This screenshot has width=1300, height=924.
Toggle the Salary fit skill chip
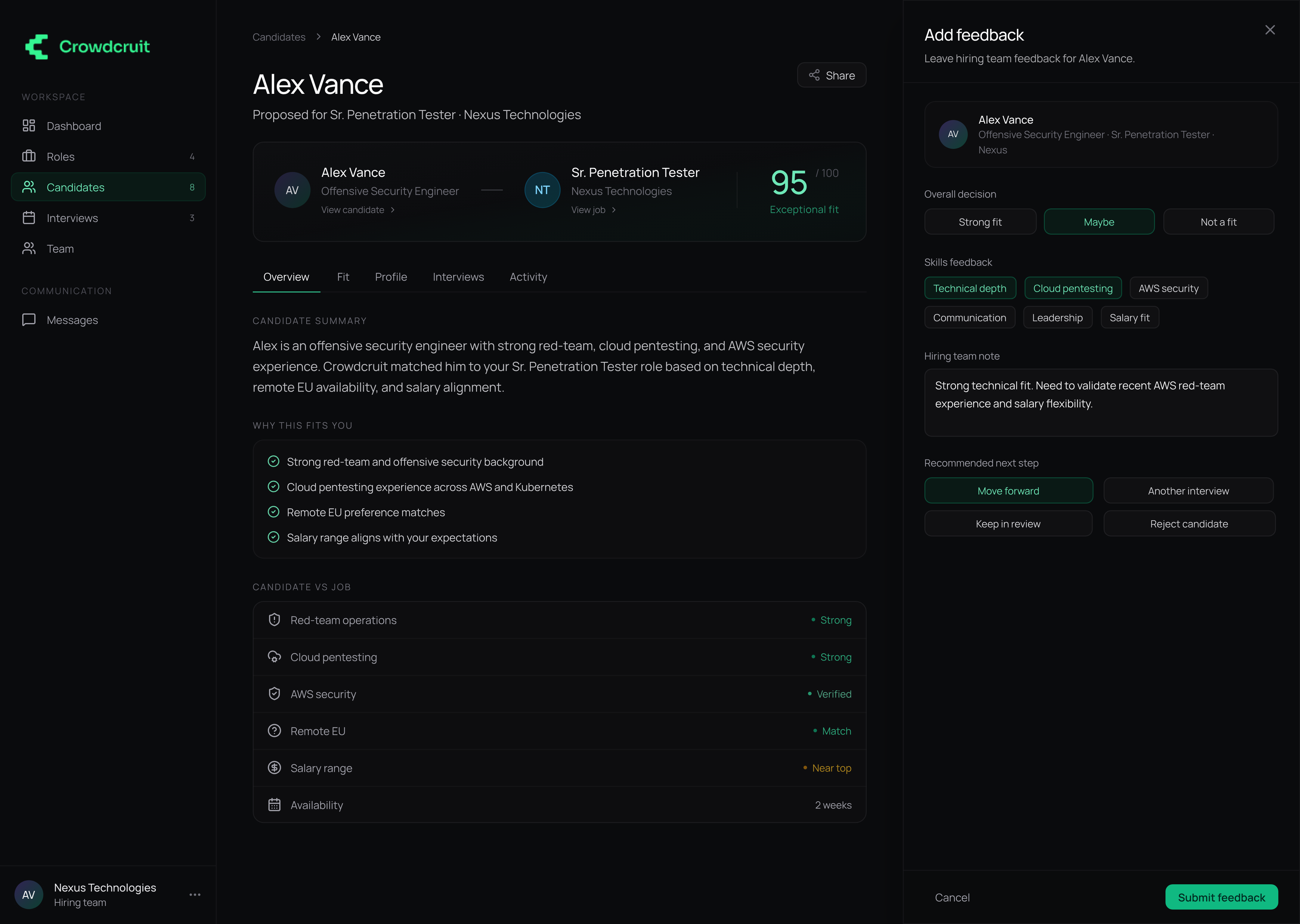point(1130,318)
